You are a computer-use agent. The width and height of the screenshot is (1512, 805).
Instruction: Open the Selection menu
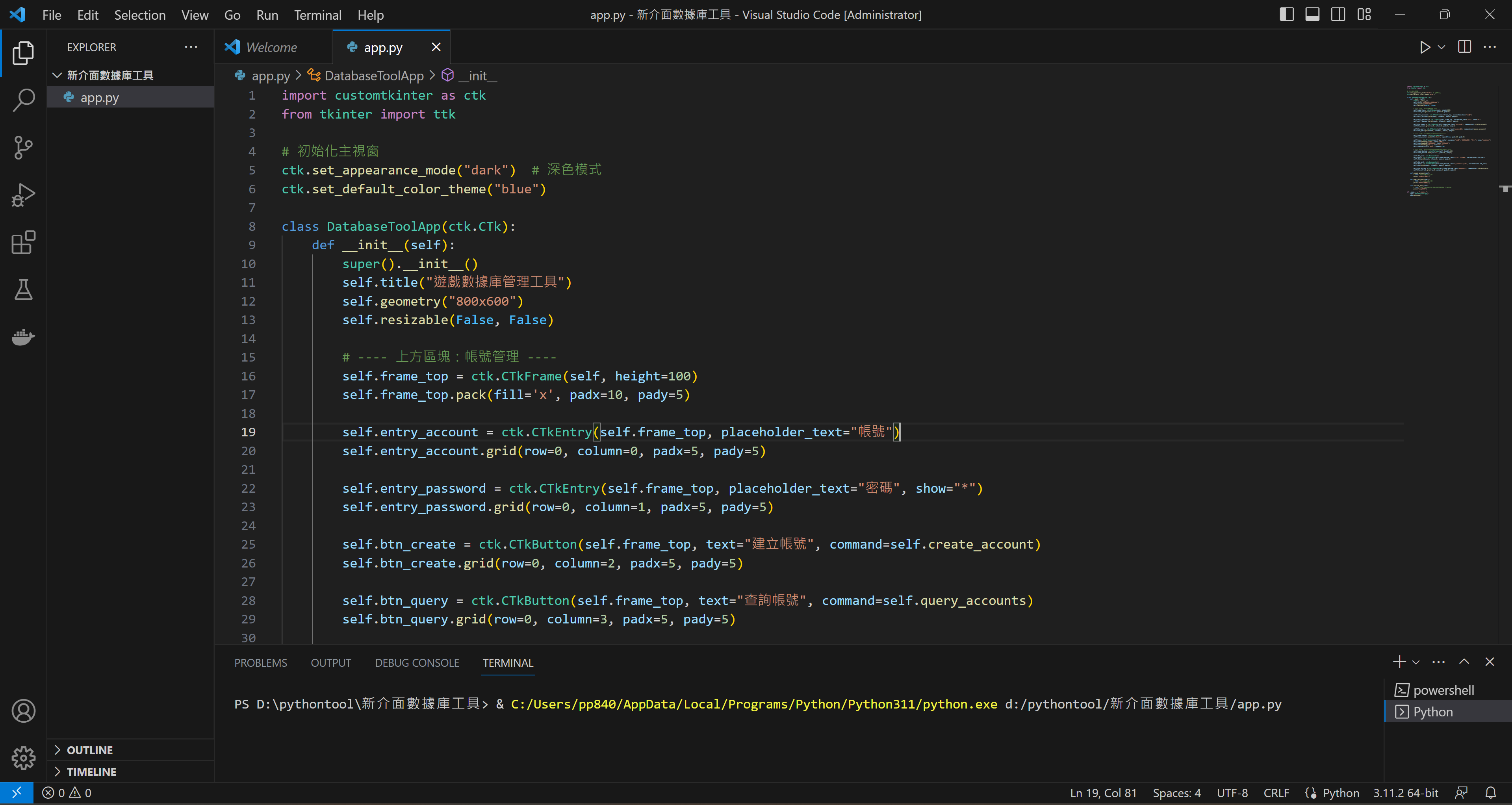(140, 15)
